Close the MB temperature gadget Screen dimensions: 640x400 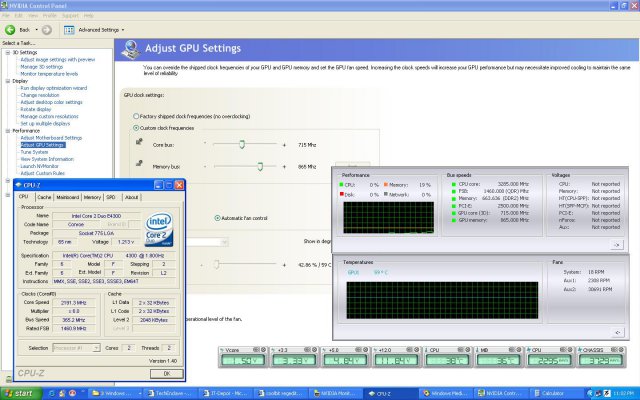(519, 350)
